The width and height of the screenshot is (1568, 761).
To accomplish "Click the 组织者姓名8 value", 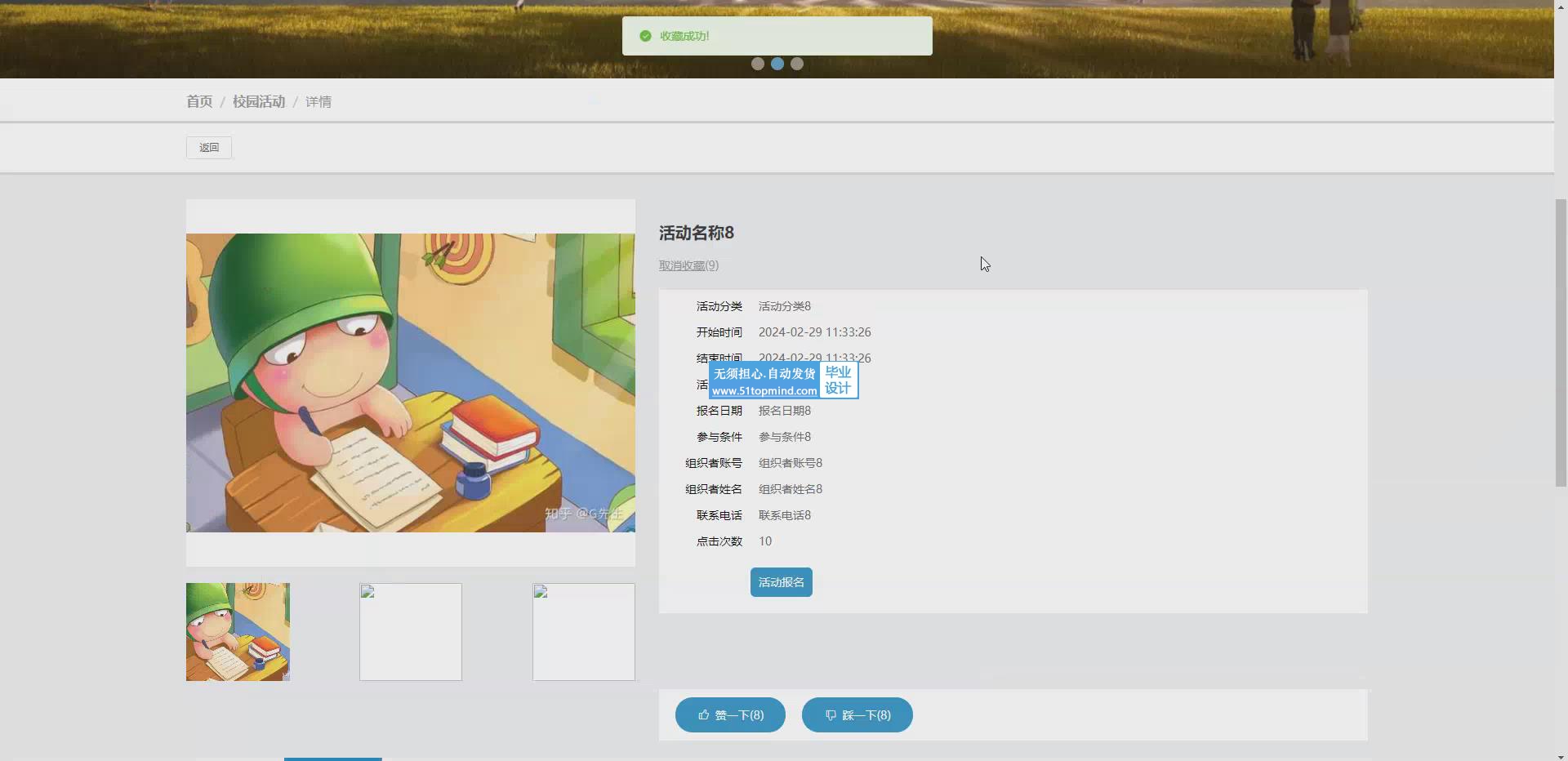I will 791,489.
